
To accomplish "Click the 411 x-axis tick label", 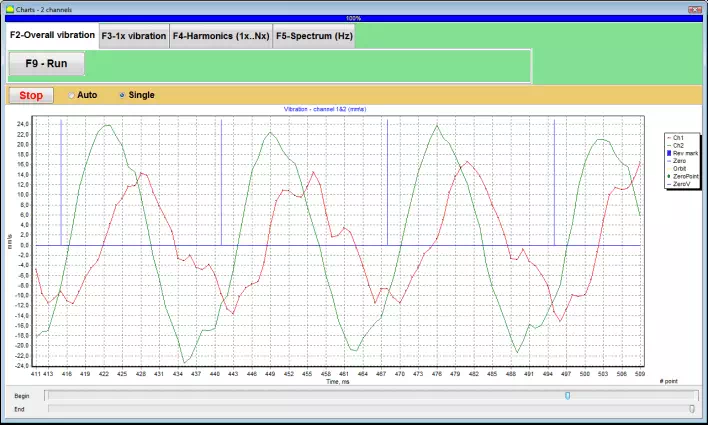I will point(36,374).
